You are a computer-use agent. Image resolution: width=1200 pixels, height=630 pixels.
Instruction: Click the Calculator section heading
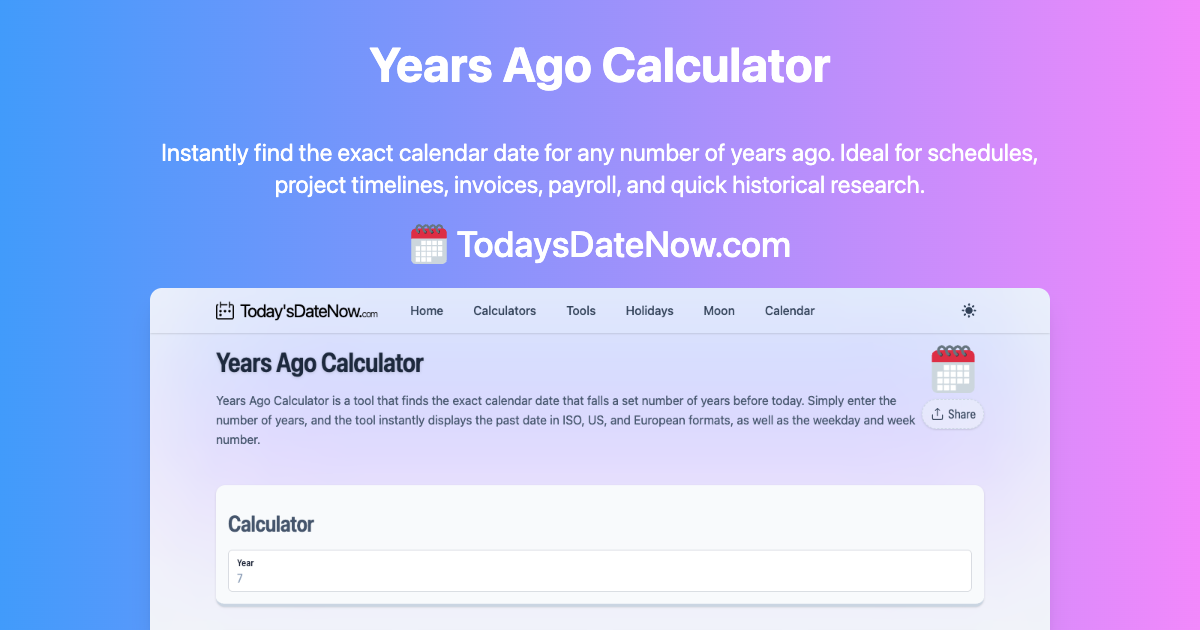pos(271,524)
